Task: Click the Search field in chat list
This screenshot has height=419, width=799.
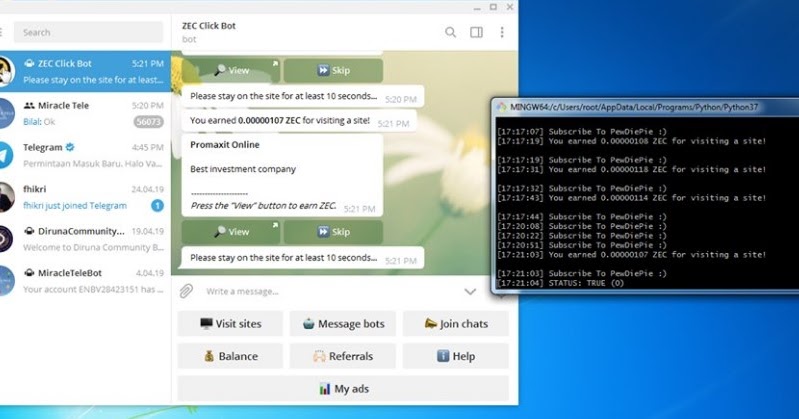Action: pyautogui.click(x=88, y=33)
